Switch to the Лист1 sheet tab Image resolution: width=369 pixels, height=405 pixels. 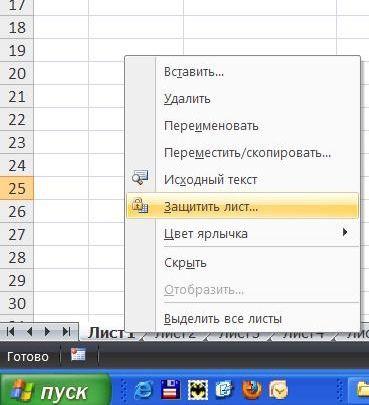(112, 333)
